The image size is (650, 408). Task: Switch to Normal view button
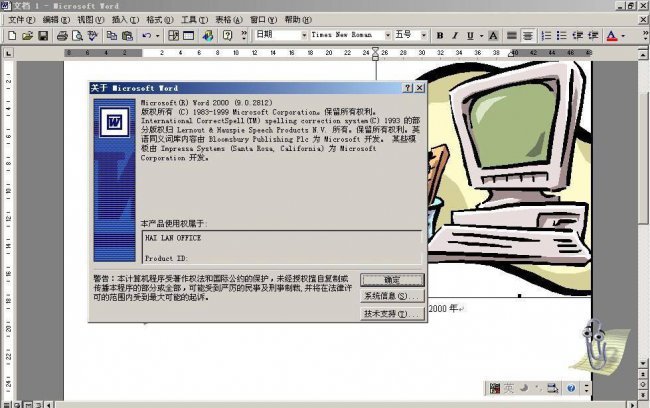(x=7, y=405)
